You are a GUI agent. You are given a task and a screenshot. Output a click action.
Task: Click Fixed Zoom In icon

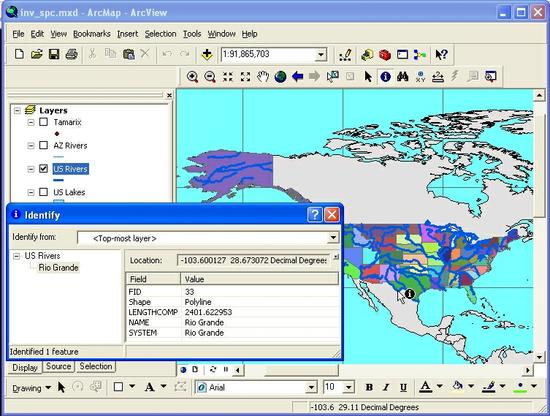coord(228,76)
